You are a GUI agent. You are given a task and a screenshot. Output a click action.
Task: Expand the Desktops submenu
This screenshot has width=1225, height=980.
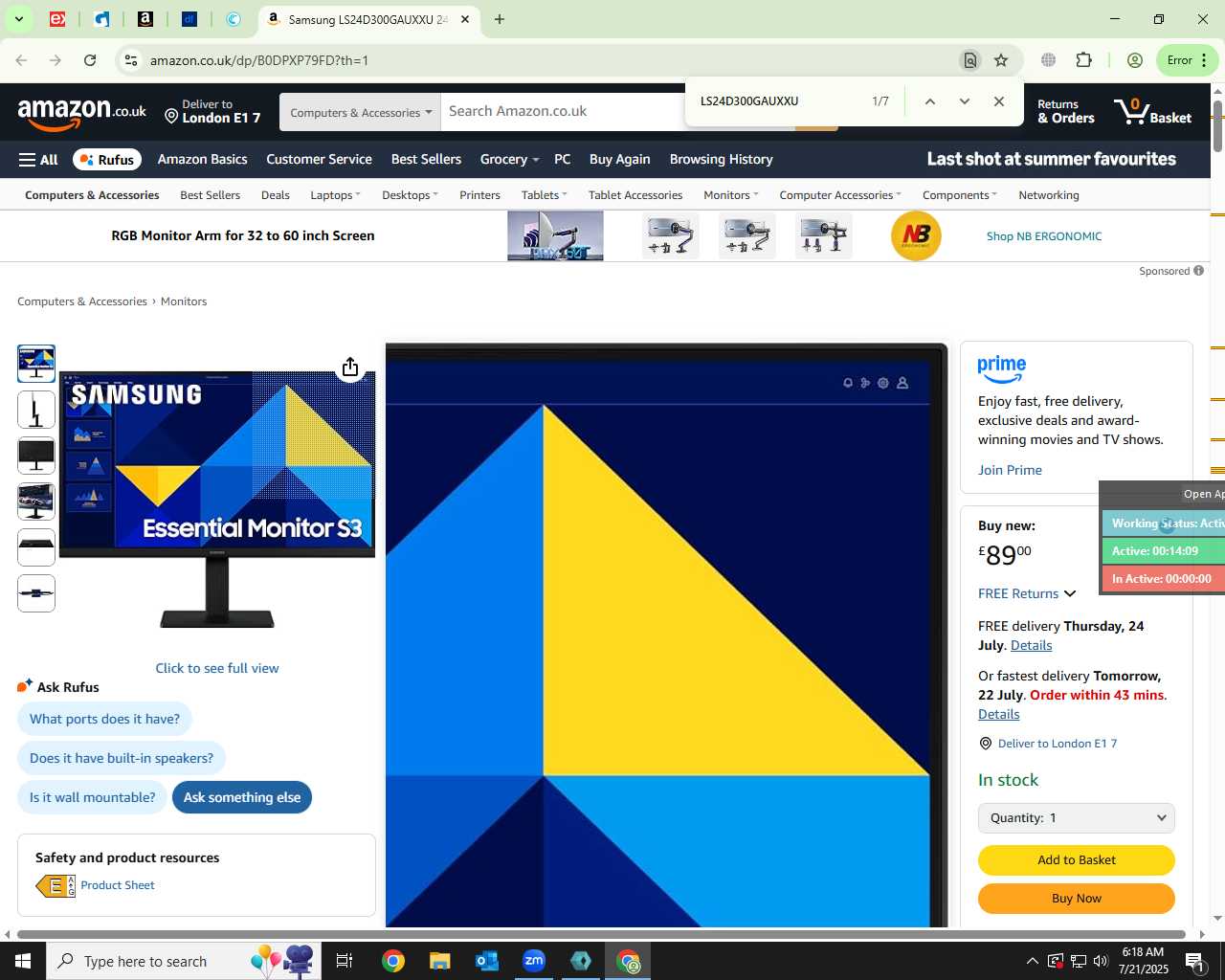pyautogui.click(x=410, y=195)
